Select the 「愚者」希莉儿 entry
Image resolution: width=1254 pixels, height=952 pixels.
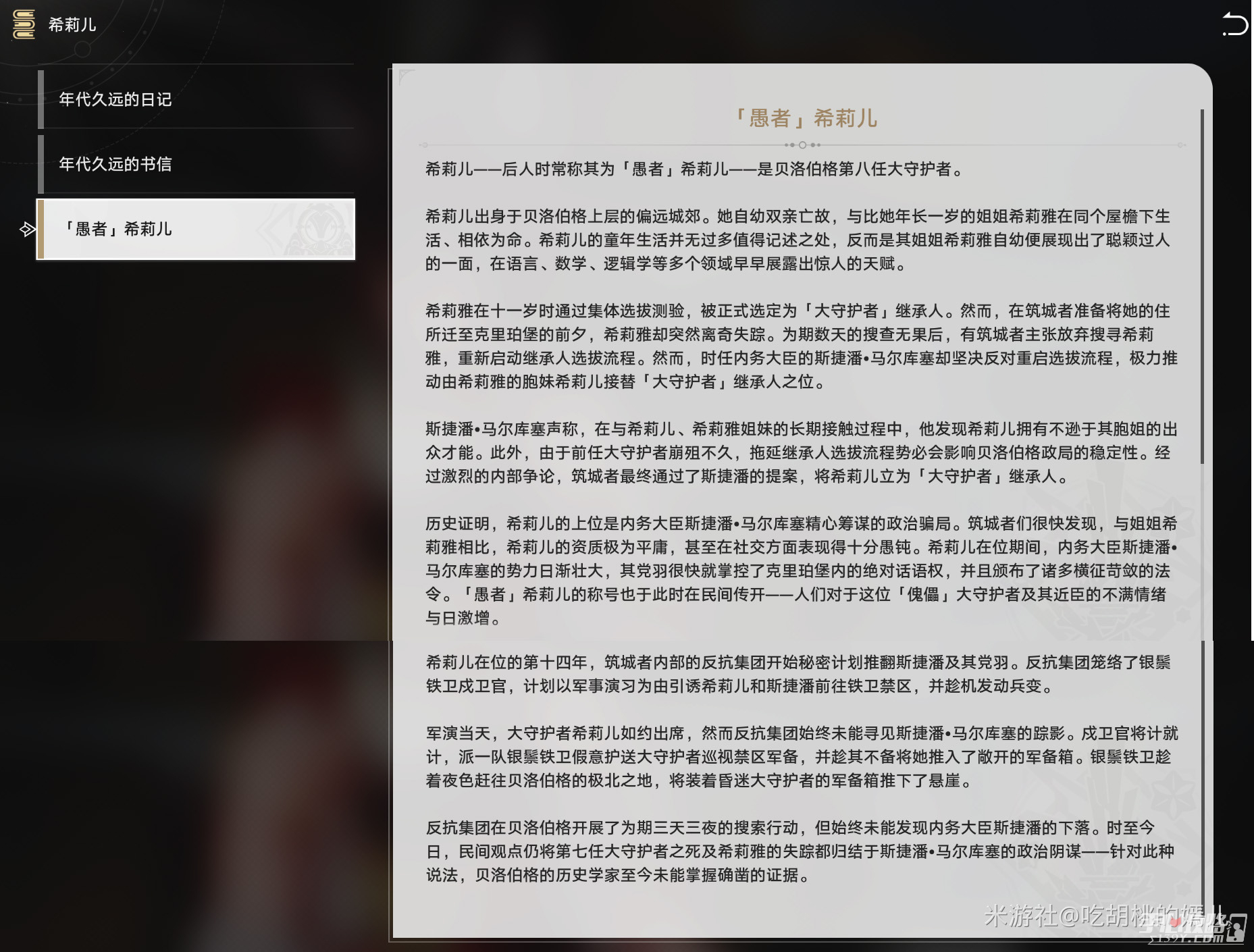tap(197, 229)
